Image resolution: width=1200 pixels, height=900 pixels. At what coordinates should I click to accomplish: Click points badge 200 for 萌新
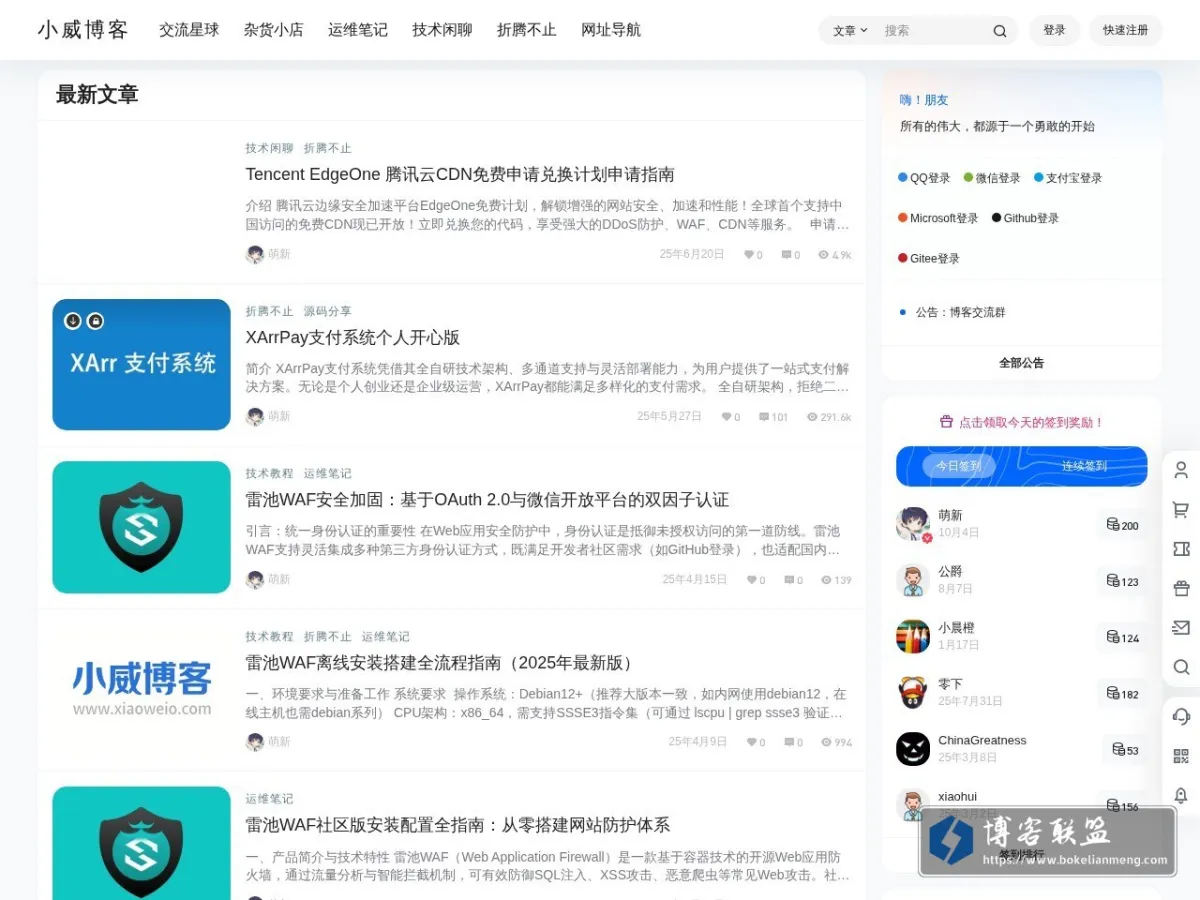tap(1122, 525)
